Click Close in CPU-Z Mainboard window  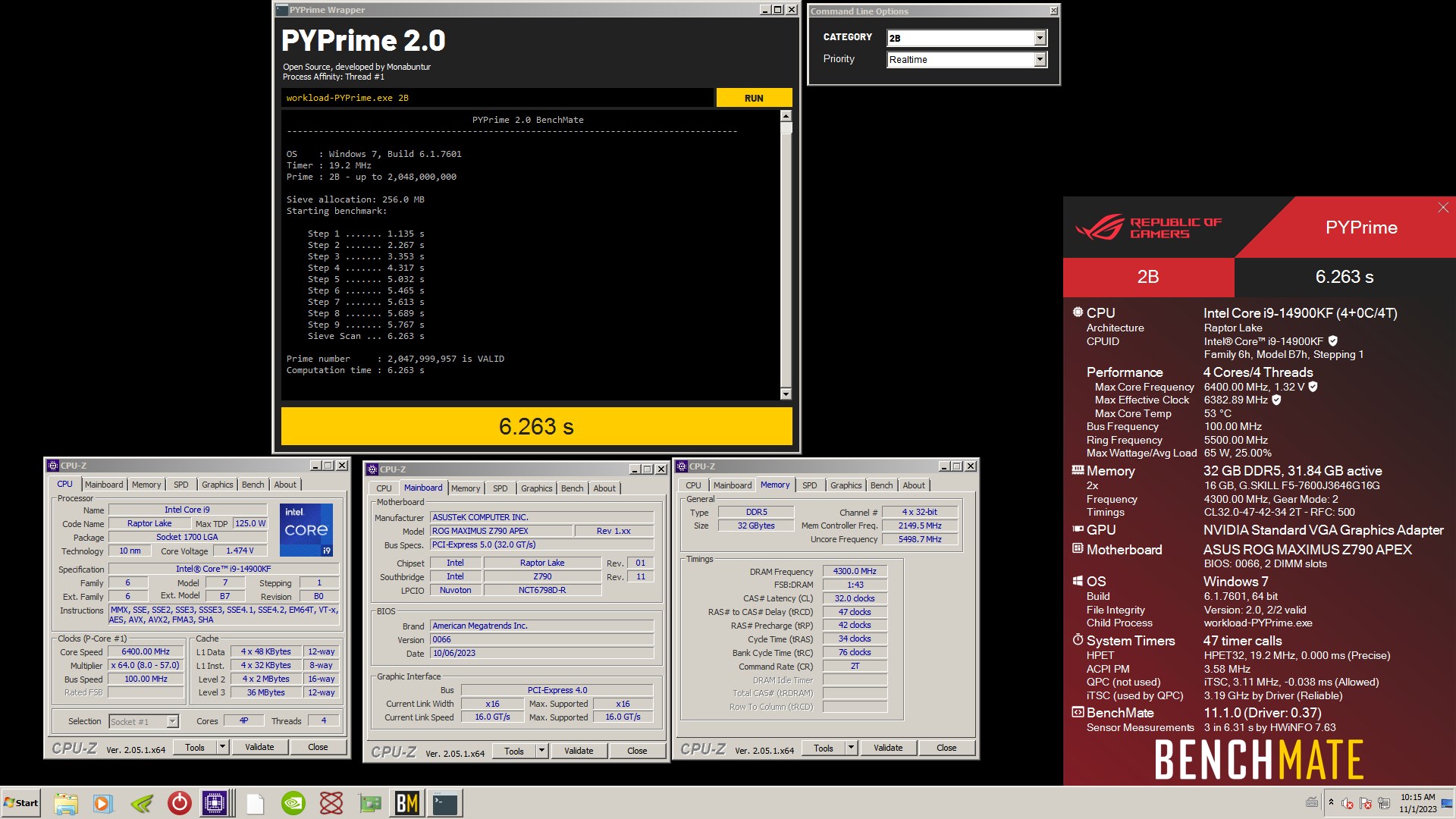637,751
